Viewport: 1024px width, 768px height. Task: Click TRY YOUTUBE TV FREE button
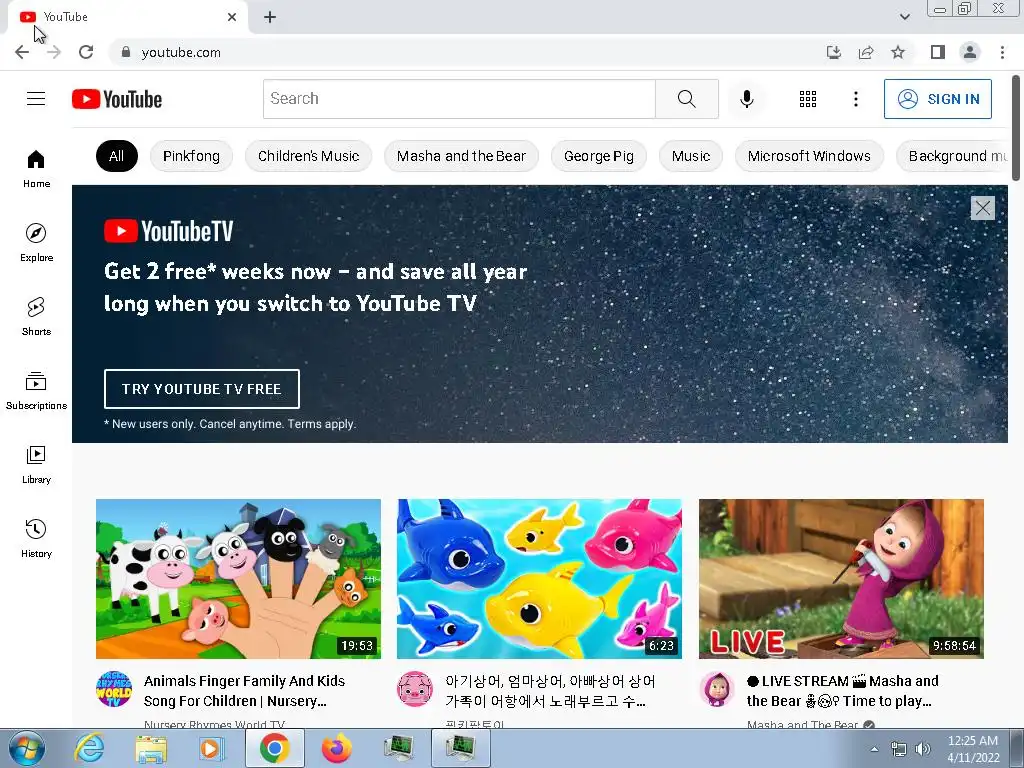(202, 389)
